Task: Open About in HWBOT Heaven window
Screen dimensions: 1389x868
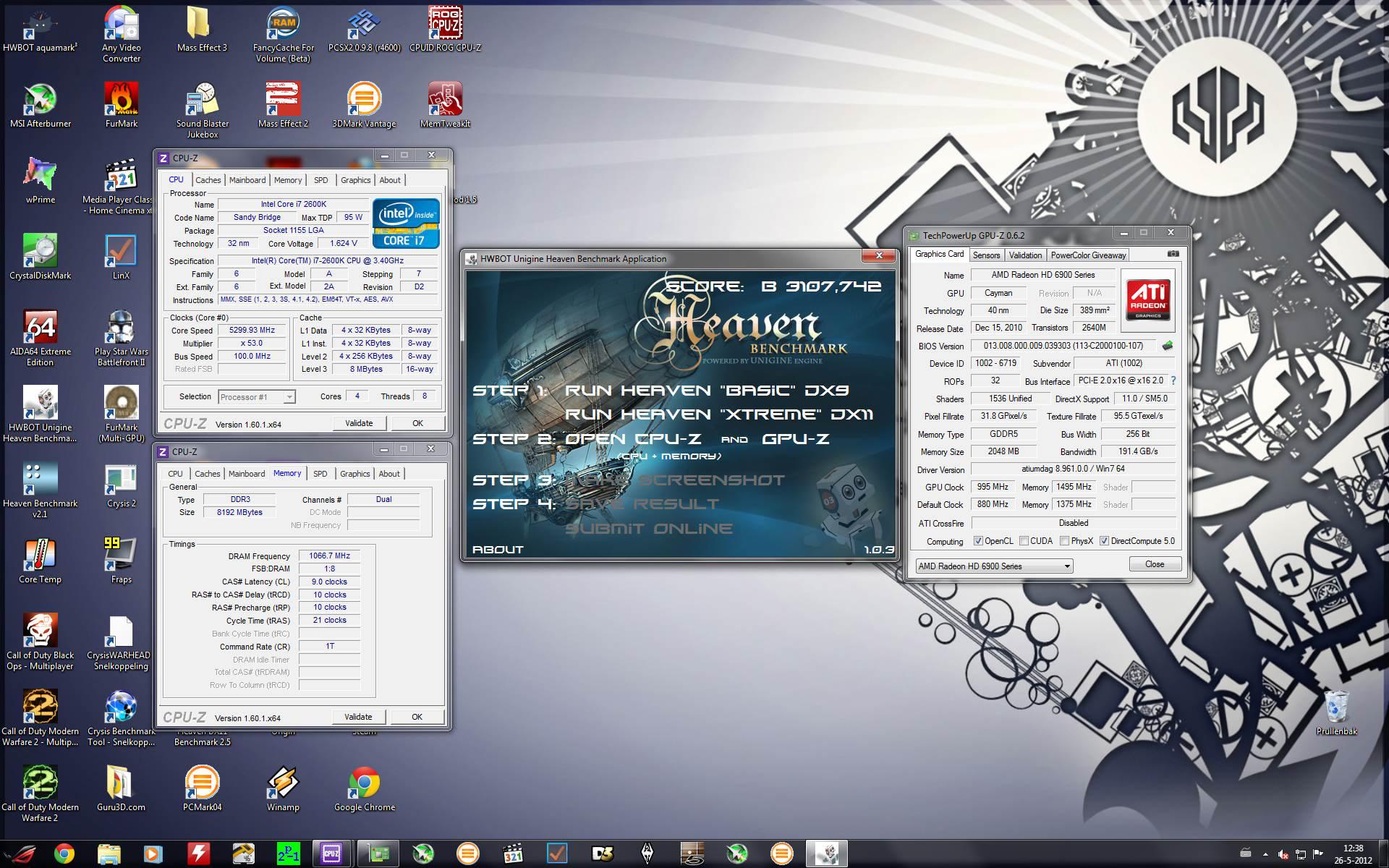Action: (x=498, y=550)
